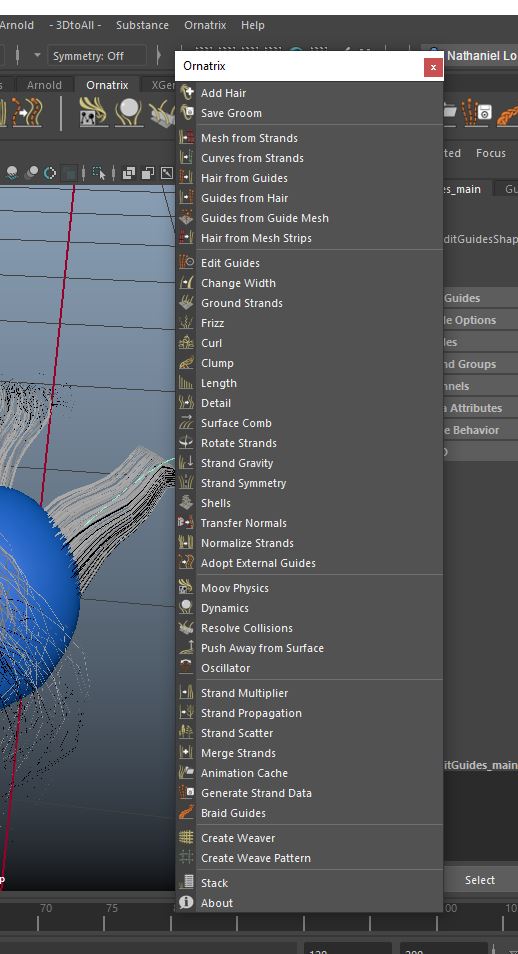Screen dimensions: 518x954
Task: Close the Ornatrix floating menu
Action: [x=433, y=67]
